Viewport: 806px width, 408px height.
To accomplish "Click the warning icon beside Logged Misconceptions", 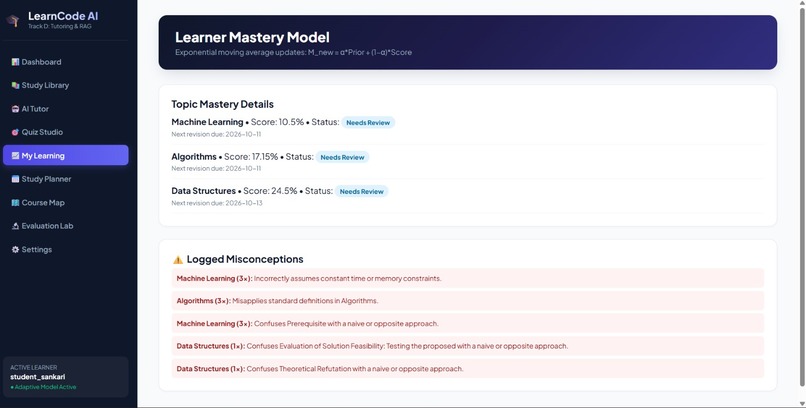I will tap(178, 259).
